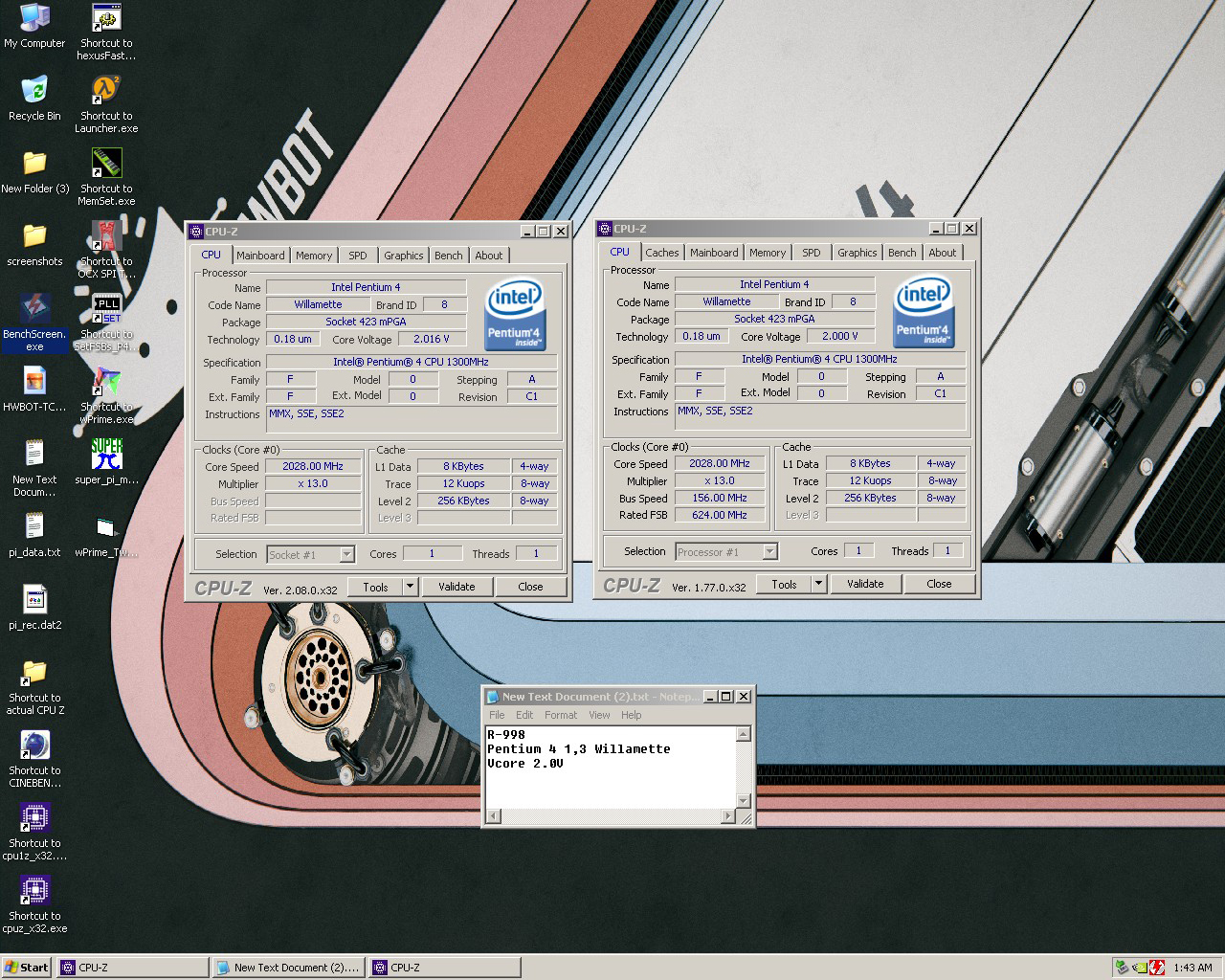
Task: Click Rated FSB 624.00 MHz value
Action: tap(720, 515)
